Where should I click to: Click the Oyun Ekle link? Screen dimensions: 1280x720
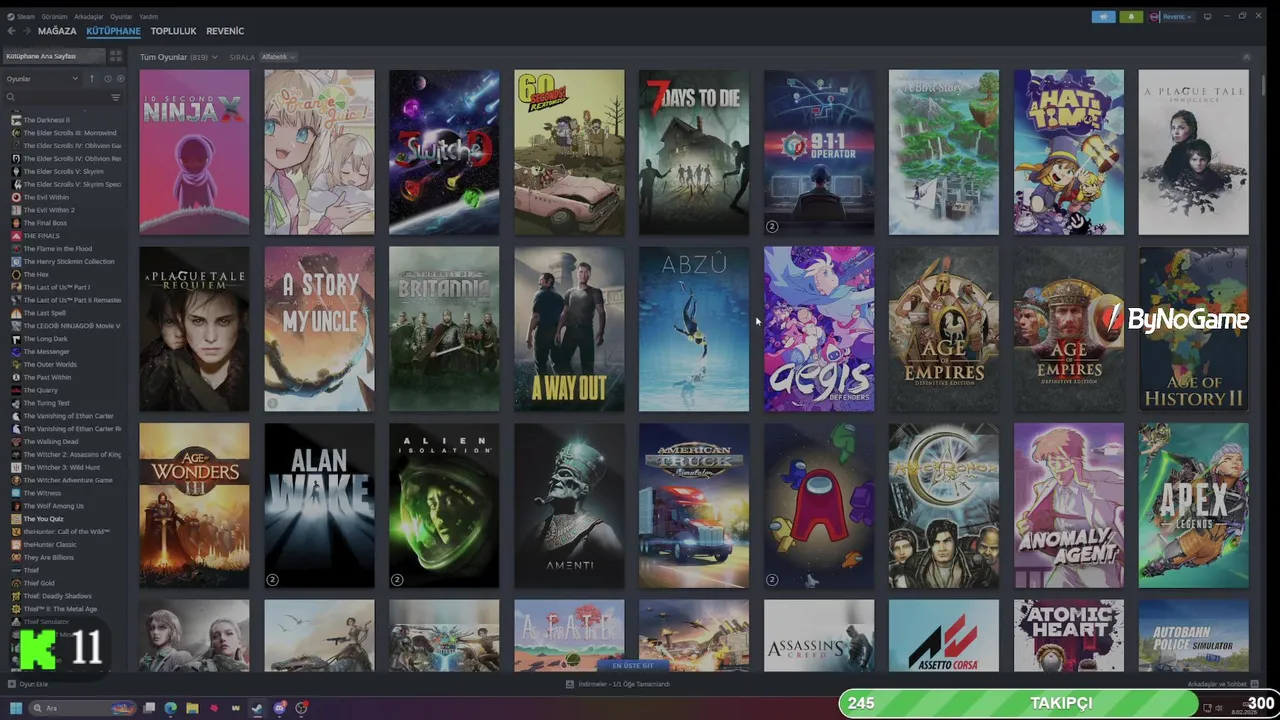[x=33, y=684]
